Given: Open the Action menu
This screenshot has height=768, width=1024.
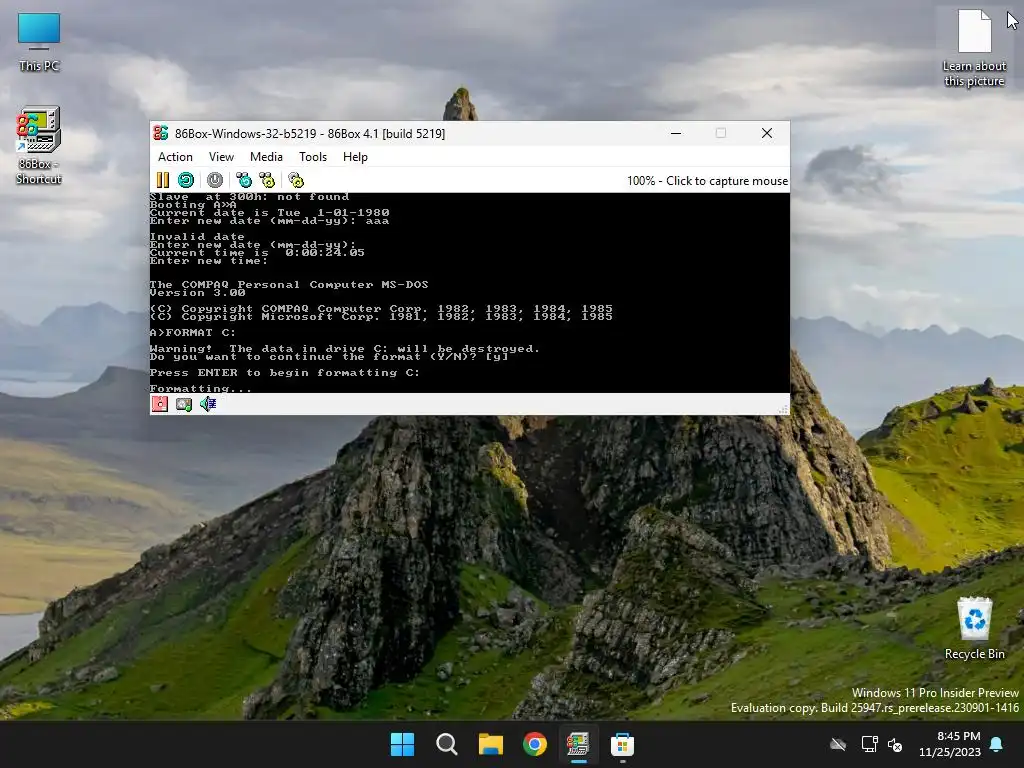Looking at the screenshot, I should (x=175, y=157).
